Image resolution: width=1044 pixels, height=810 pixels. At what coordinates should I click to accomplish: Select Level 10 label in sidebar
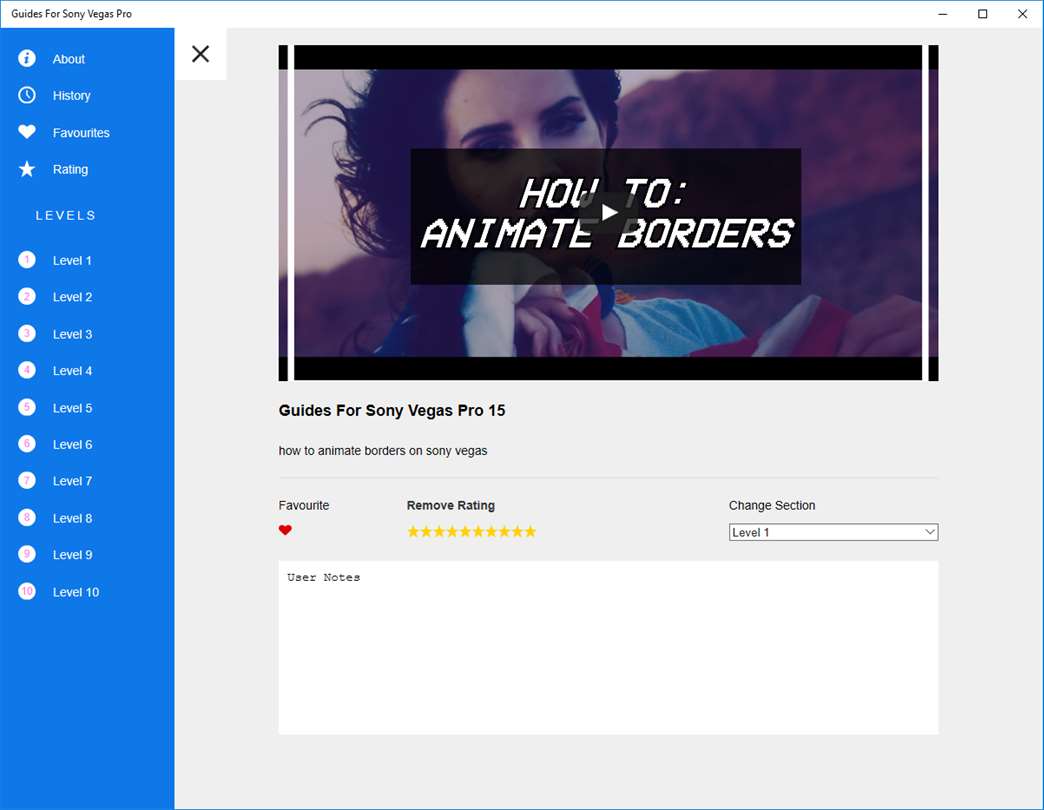pyautogui.click(x=76, y=592)
